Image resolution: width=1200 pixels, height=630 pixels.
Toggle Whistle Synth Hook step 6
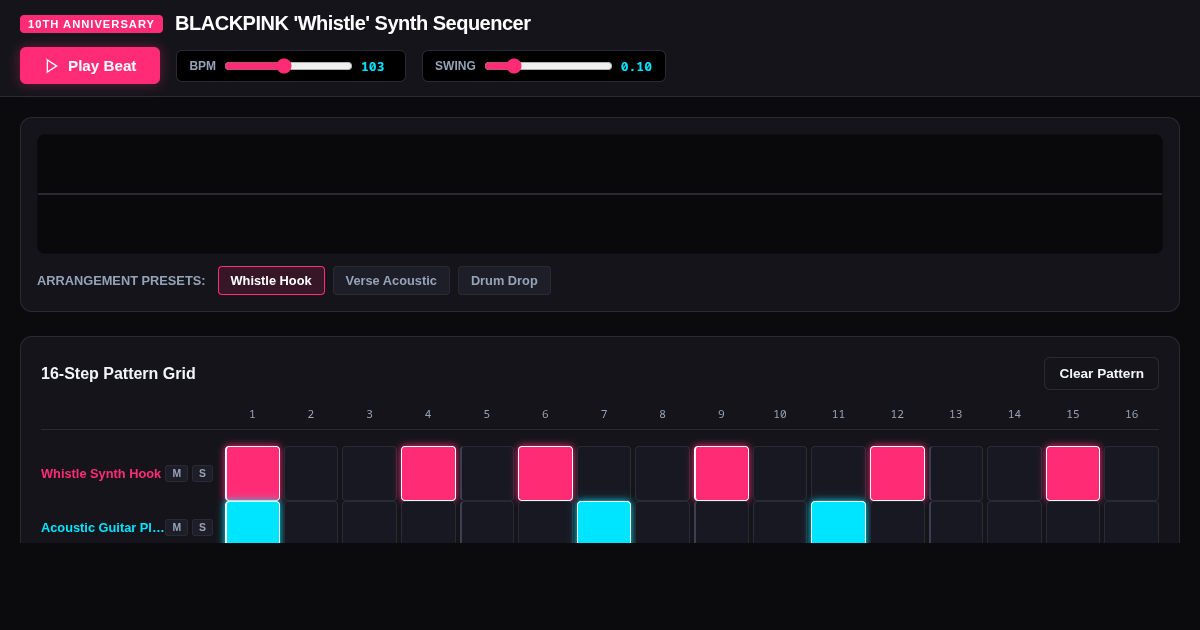545,473
